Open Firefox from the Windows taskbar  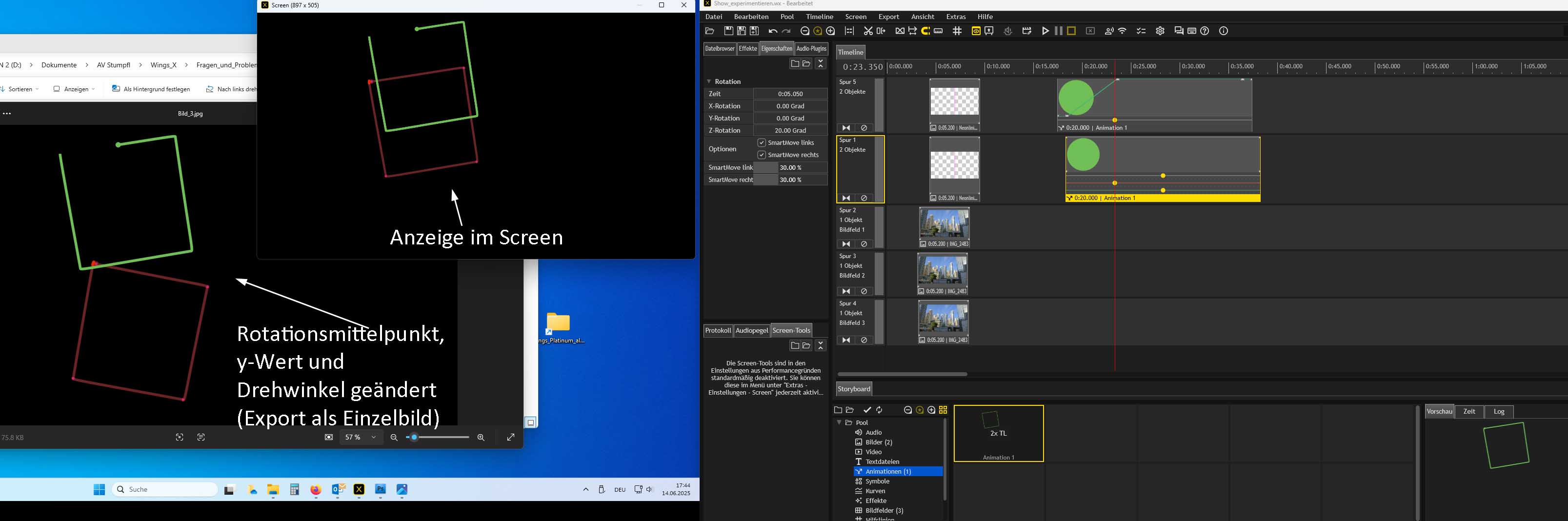pyautogui.click(x=315, y=490)
